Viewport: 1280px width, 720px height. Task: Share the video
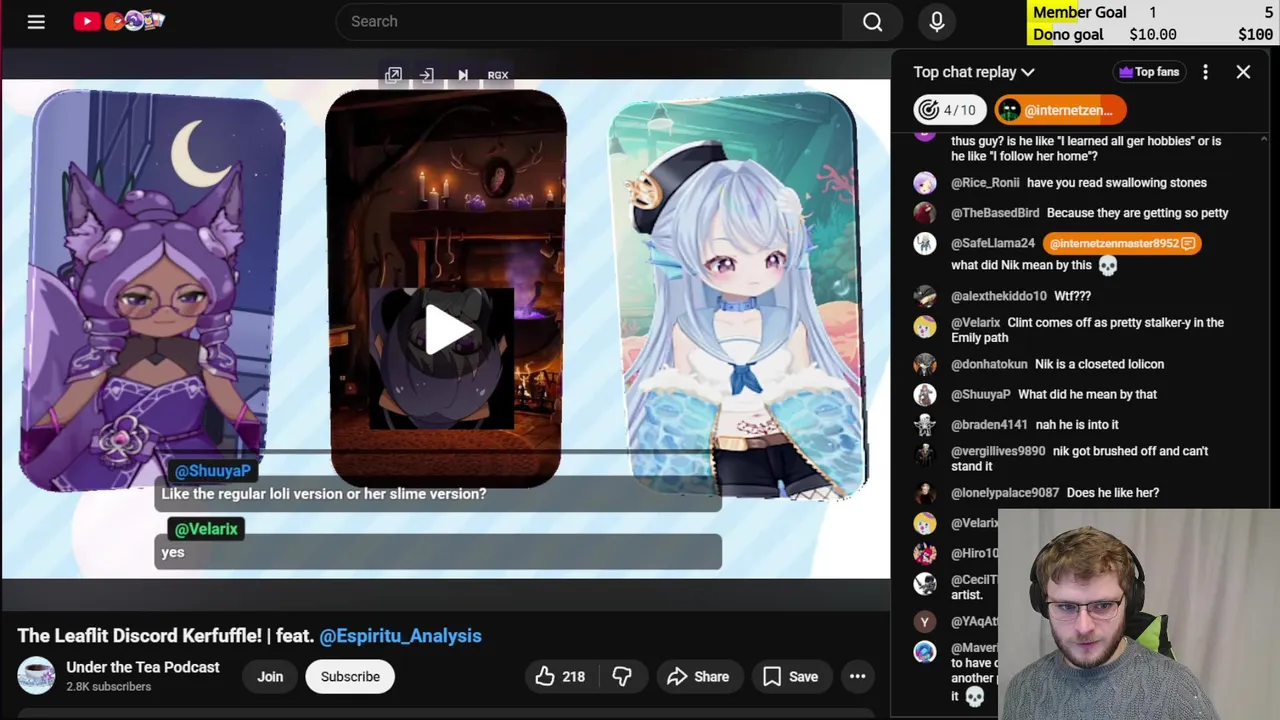(698, 677)
